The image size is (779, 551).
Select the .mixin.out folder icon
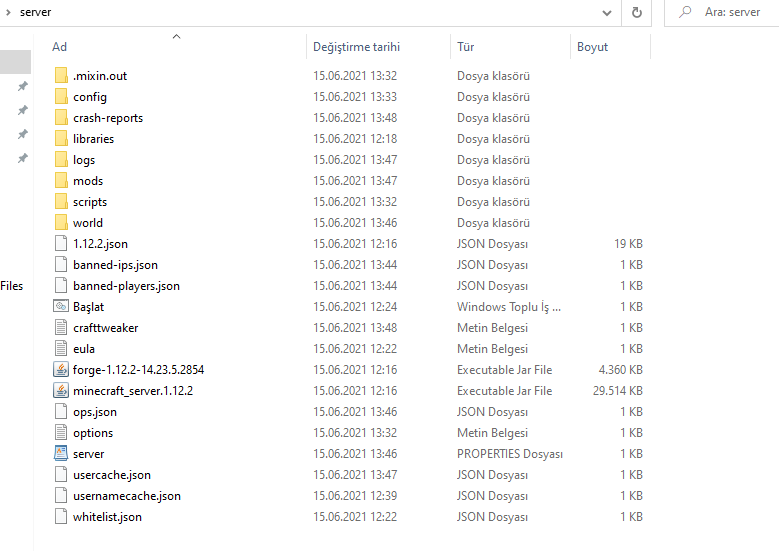point(61,76)
